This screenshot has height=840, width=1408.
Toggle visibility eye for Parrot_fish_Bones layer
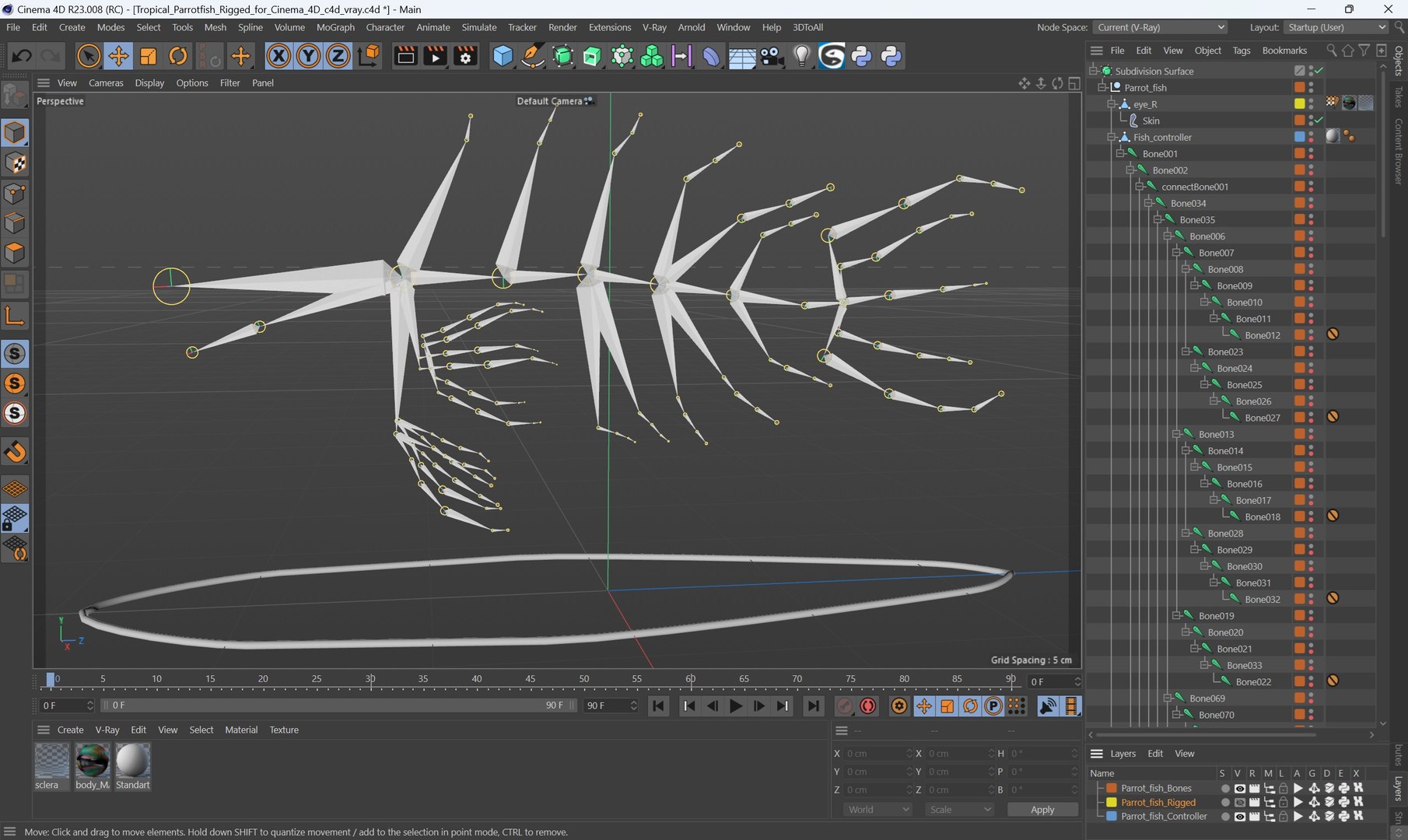click(1239, 789)
